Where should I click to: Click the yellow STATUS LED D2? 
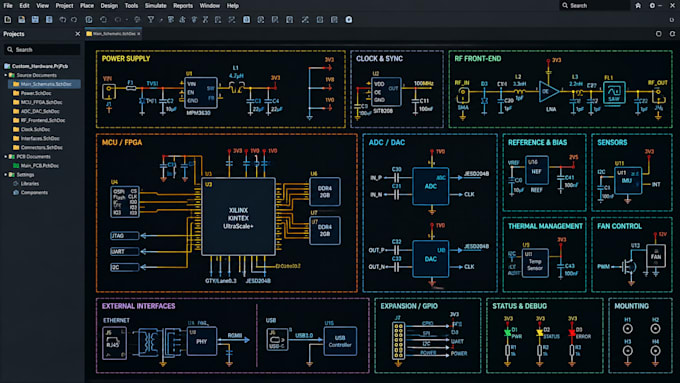click(539, 333)
